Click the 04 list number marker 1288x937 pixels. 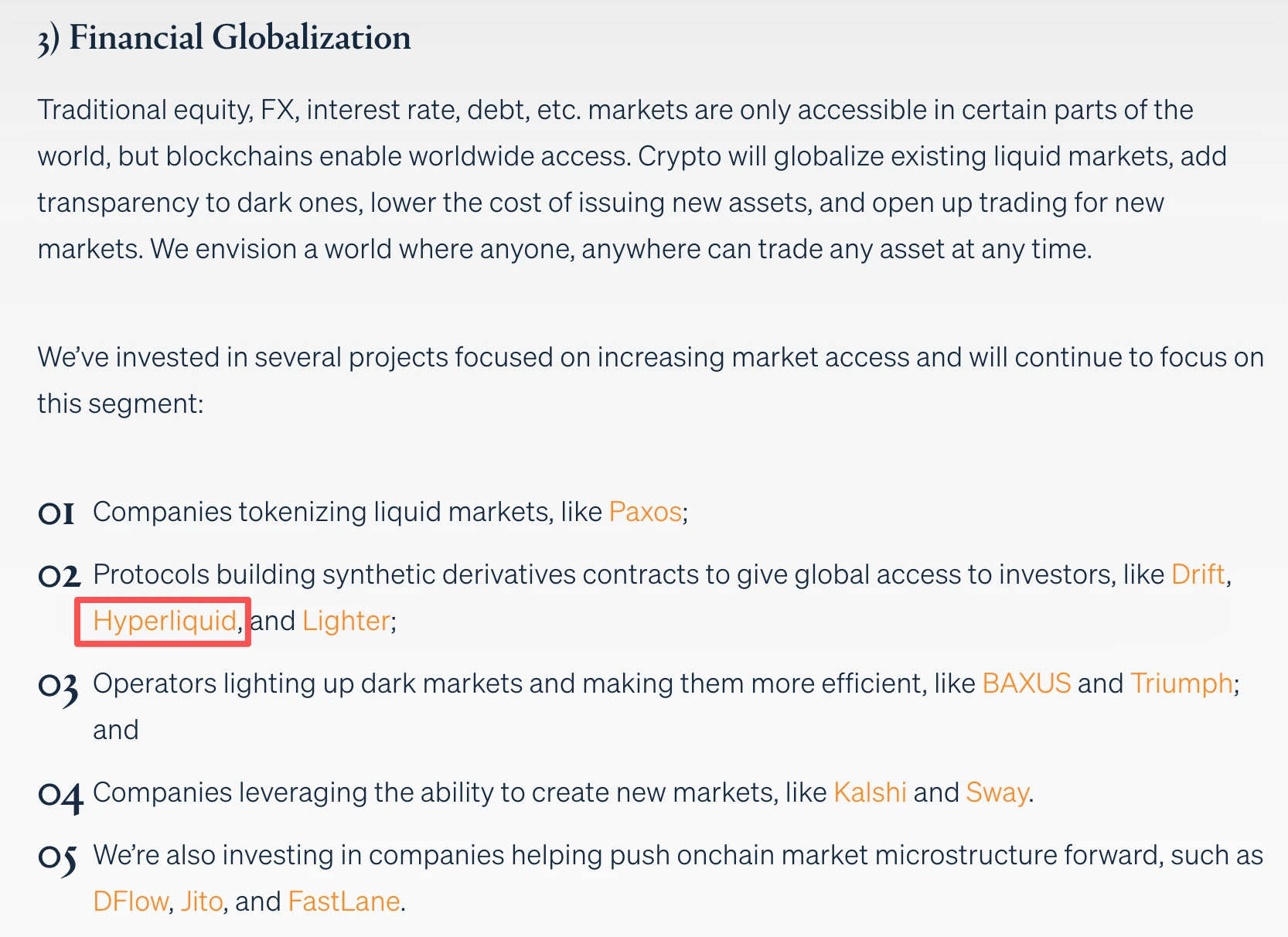(x=60, y=795)
